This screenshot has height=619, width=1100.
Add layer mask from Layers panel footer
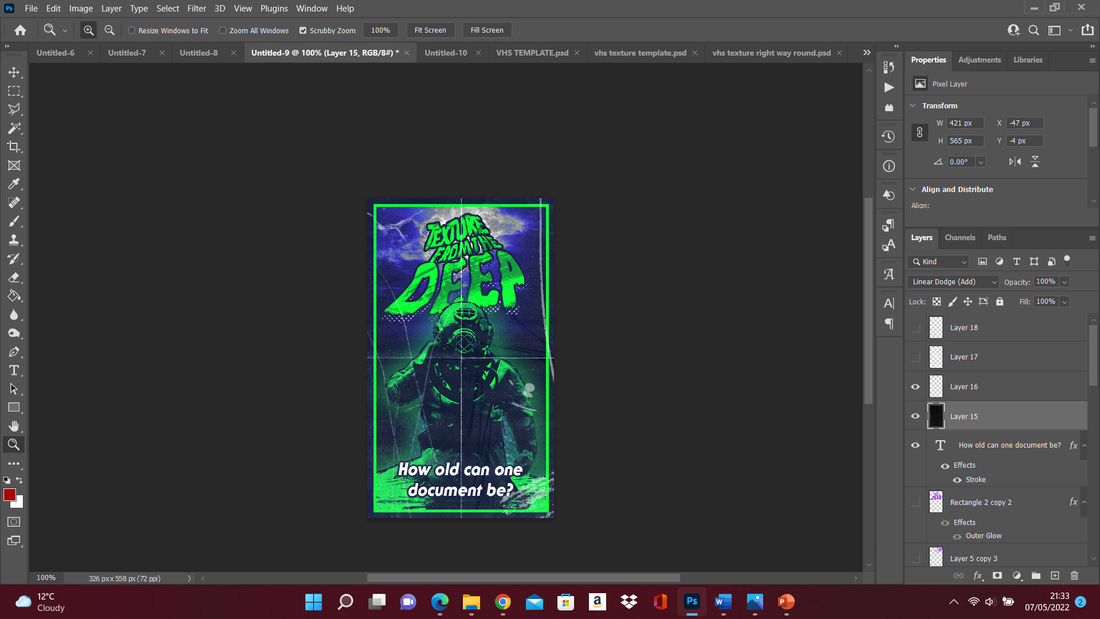tap(997, 575)
